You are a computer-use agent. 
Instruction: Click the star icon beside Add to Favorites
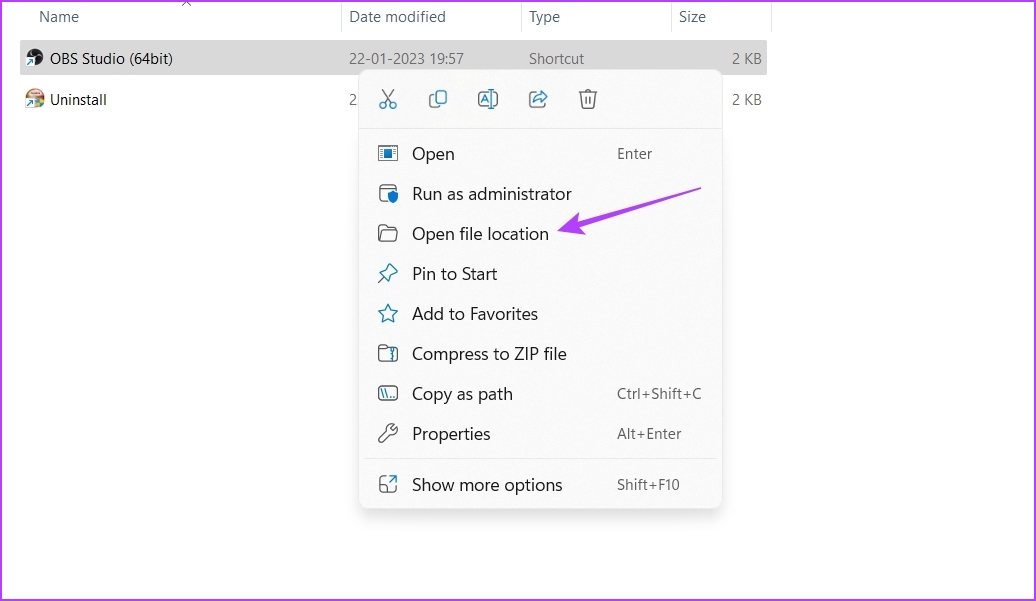(x=388, y=314)
